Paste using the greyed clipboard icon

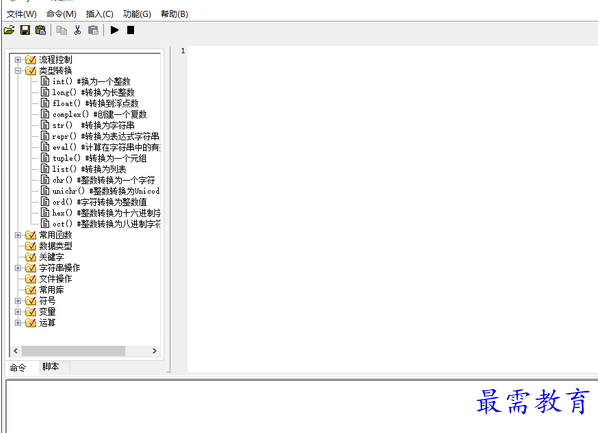93,30
